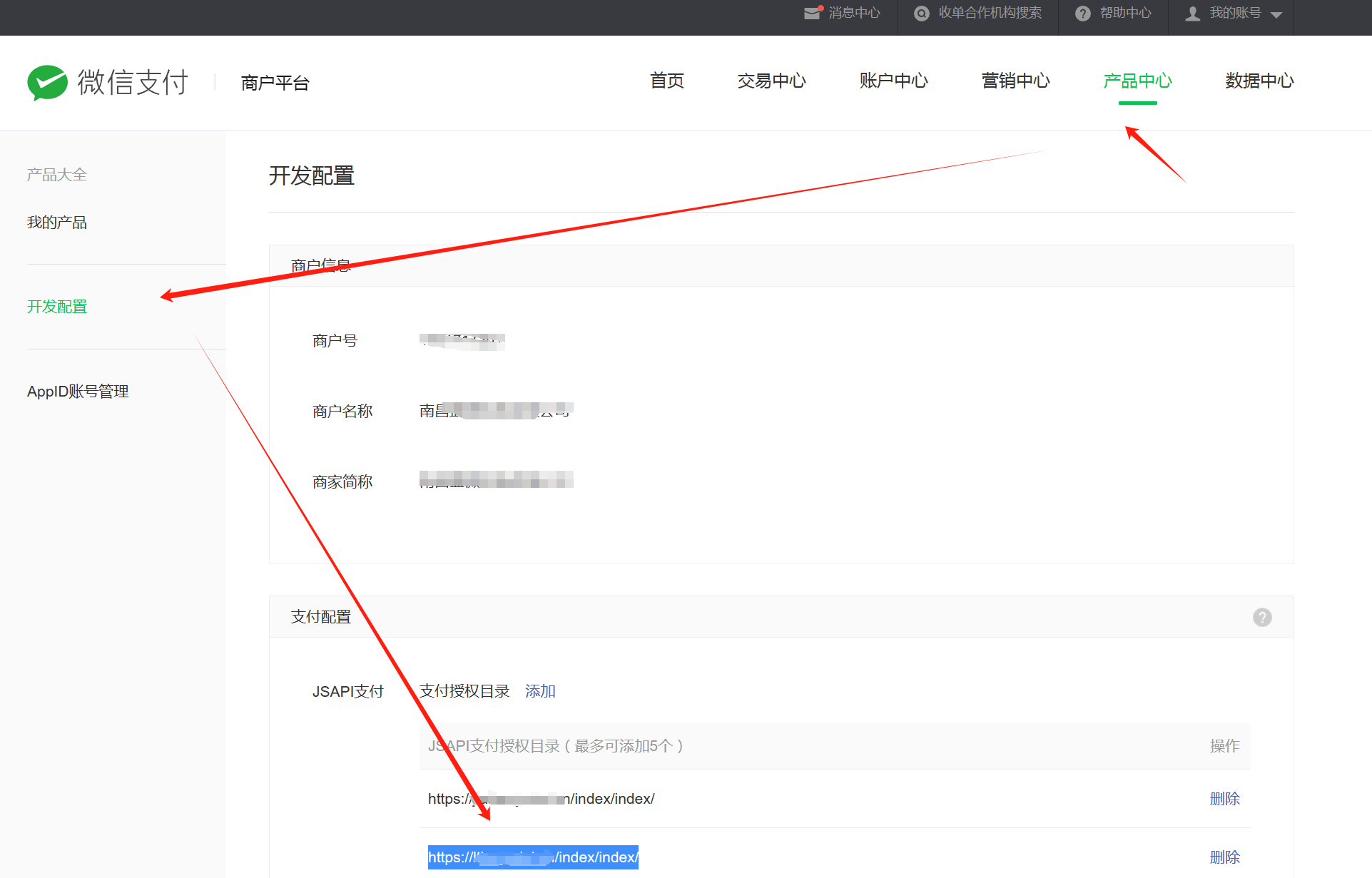
Task: Click 添加 link next to 支付授权目录
Action: 540,691
